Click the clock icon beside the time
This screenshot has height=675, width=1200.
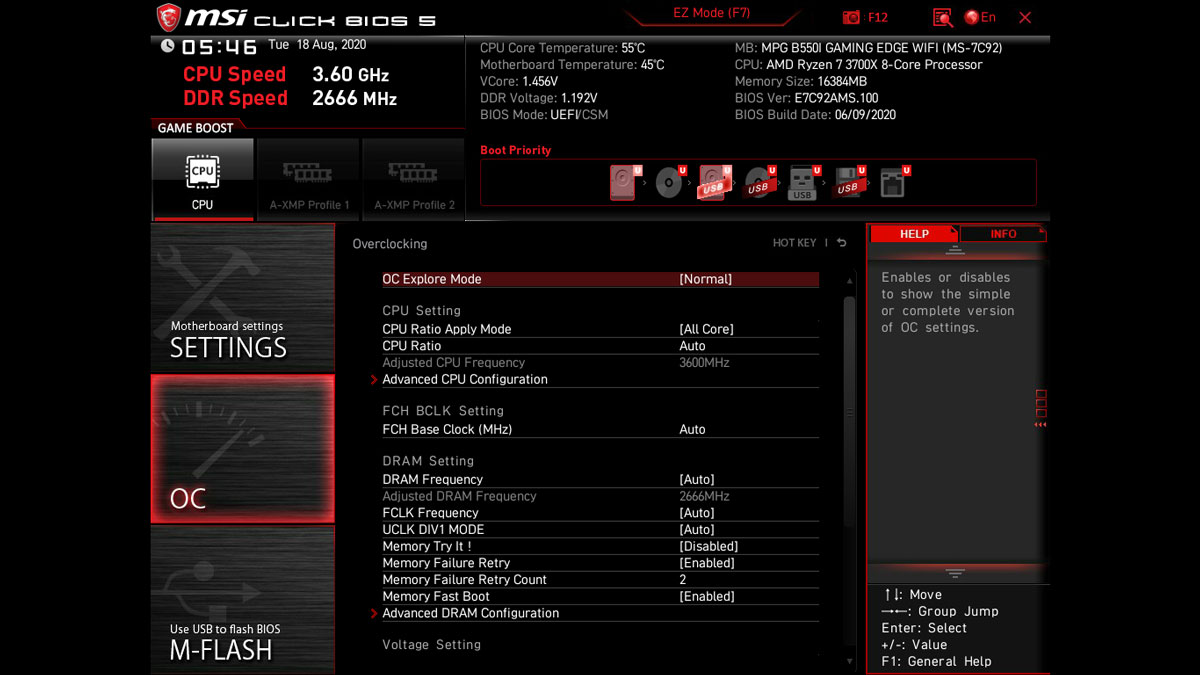tap(168, 46)
